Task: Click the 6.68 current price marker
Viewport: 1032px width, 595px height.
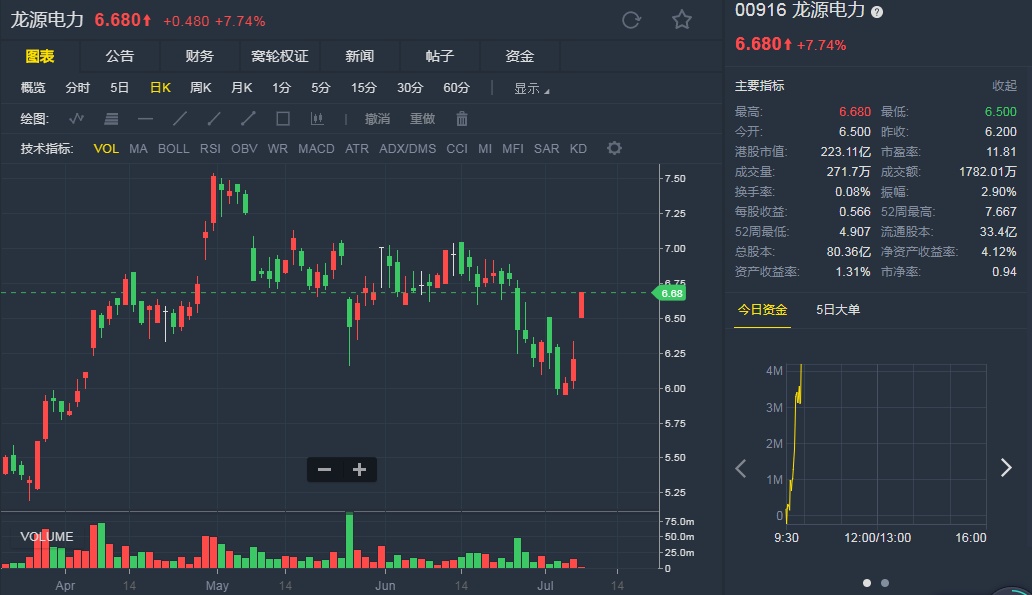Action: 671,294
